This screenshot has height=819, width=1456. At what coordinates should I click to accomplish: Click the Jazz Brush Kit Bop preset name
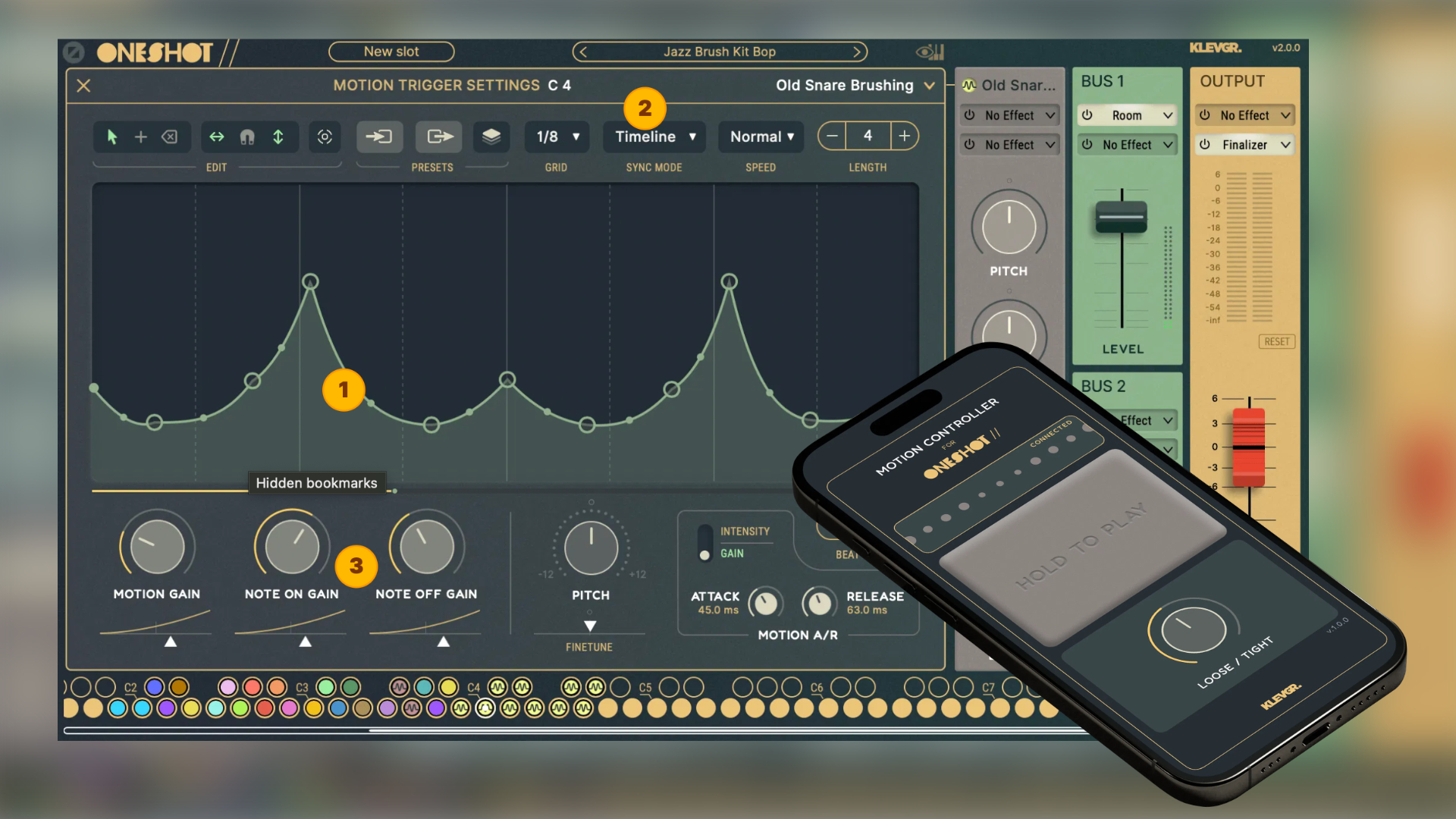pos(719,52)
